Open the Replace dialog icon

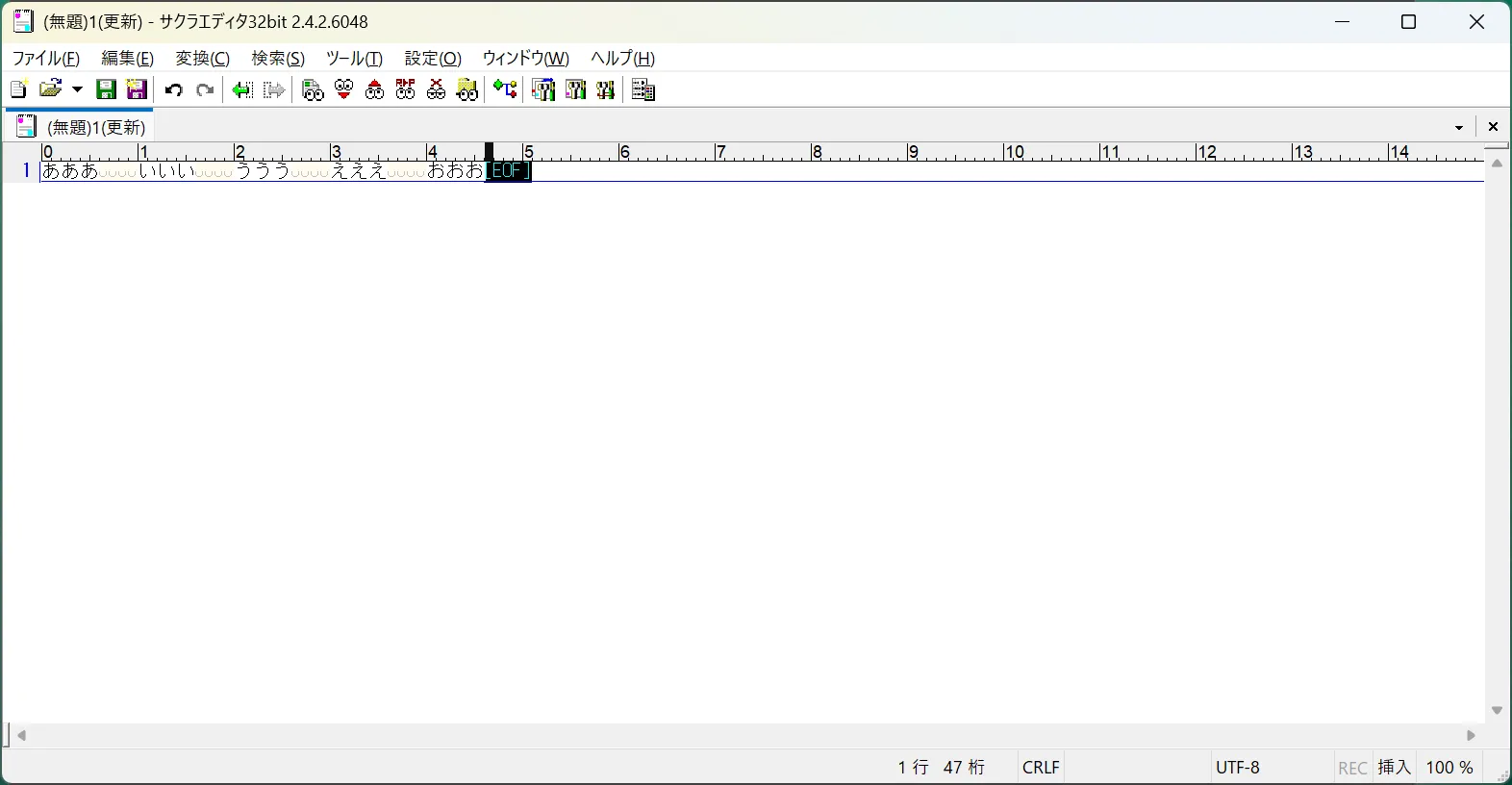[405, 89]
